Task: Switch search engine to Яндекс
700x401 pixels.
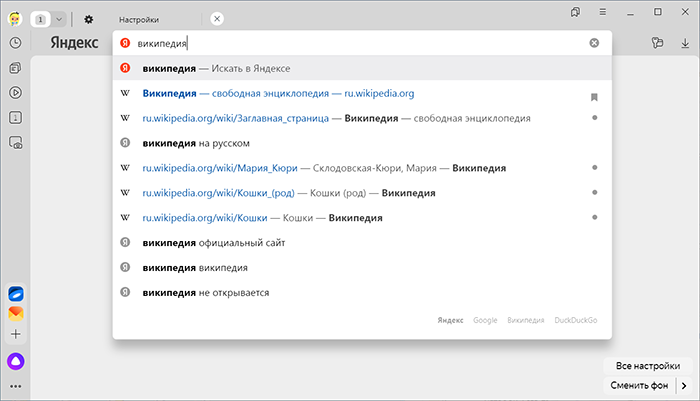Action: (450, 320)
